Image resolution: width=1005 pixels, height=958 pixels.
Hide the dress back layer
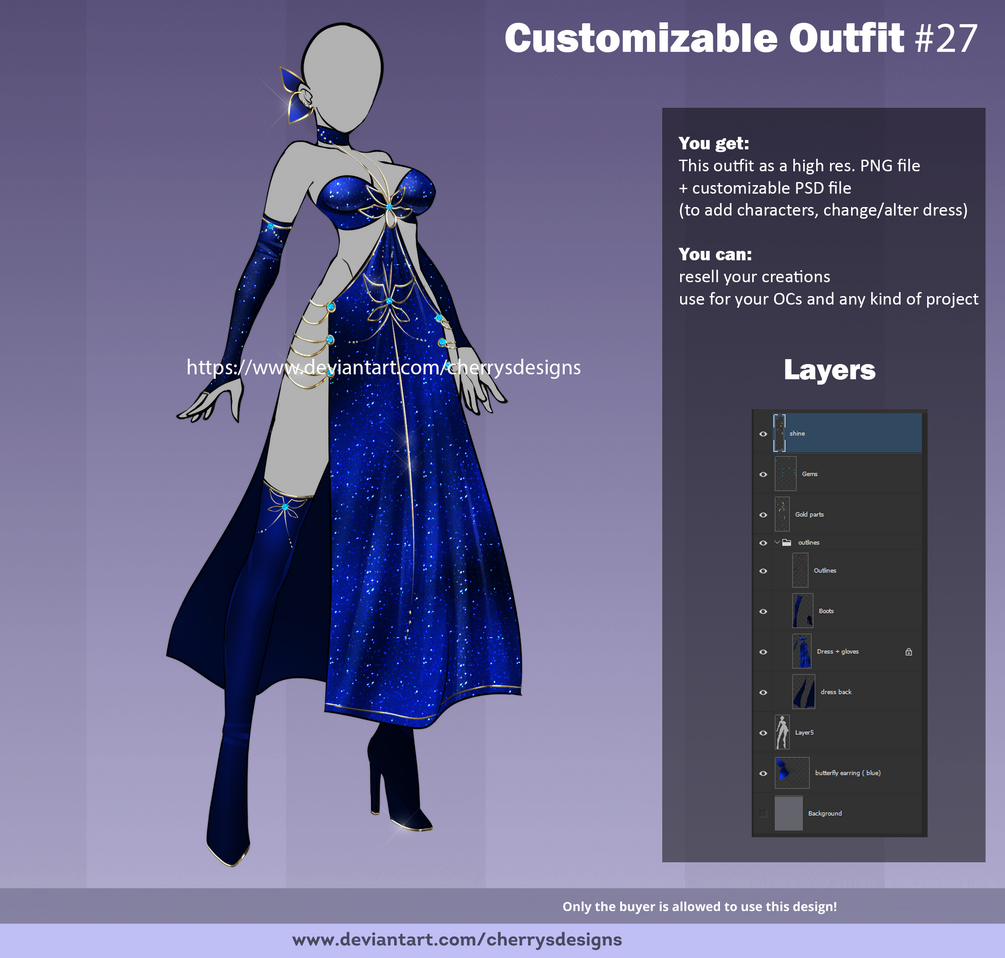click(x=763, y=692)
